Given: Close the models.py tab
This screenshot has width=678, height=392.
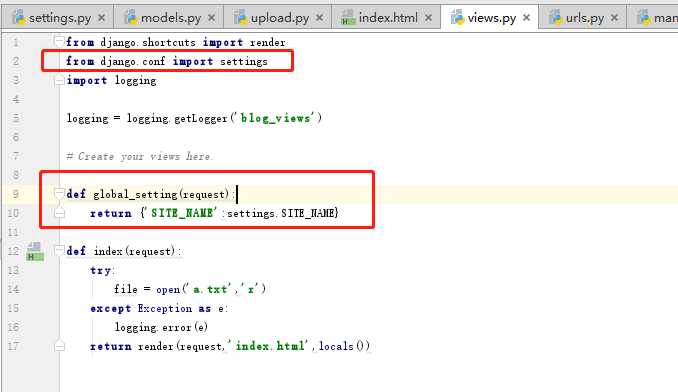Looking at the screenshot, I should tap(211, 18).
